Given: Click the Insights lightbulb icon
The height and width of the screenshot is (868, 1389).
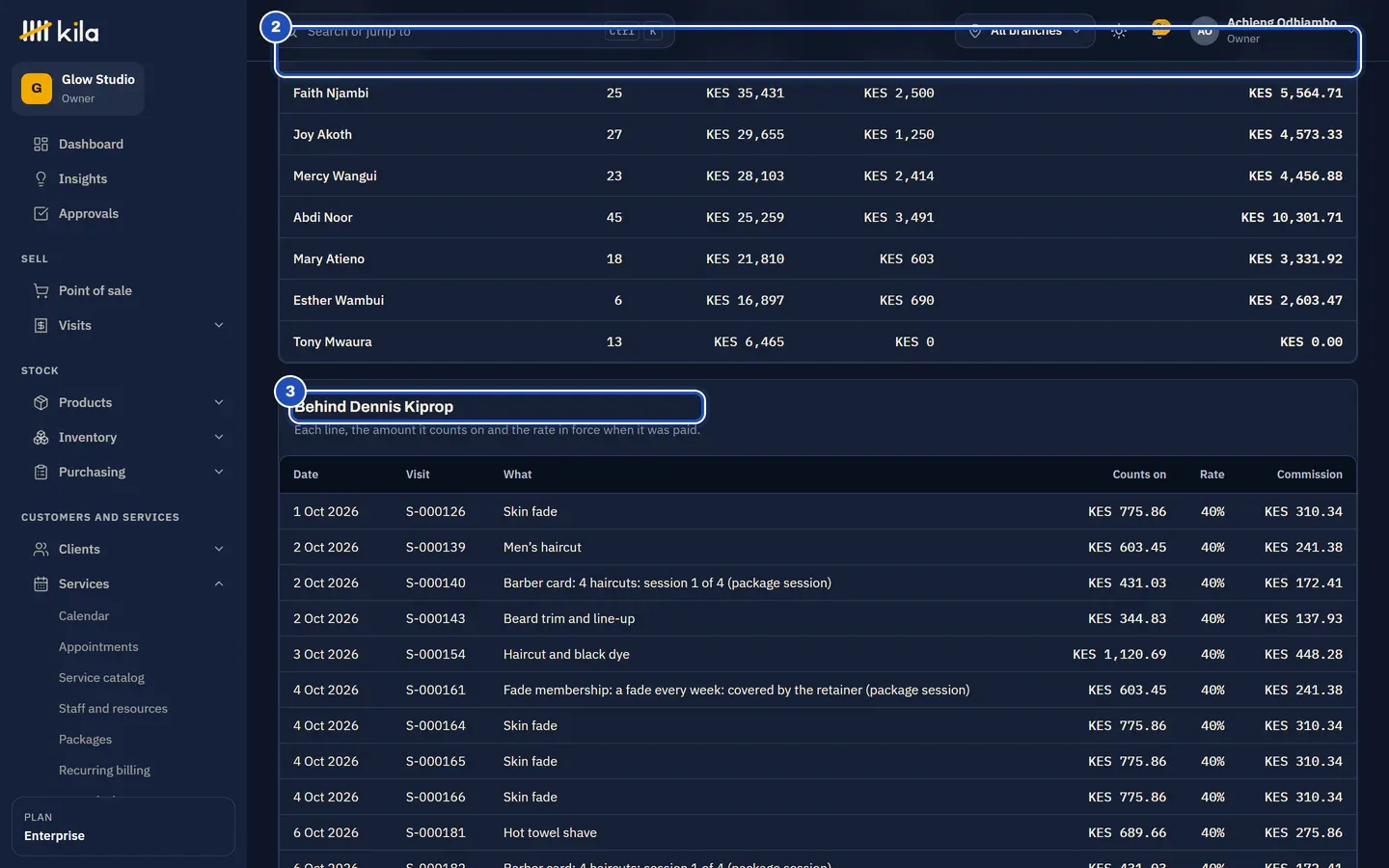Looking at the screenshot, I should (x=41, y=179).
